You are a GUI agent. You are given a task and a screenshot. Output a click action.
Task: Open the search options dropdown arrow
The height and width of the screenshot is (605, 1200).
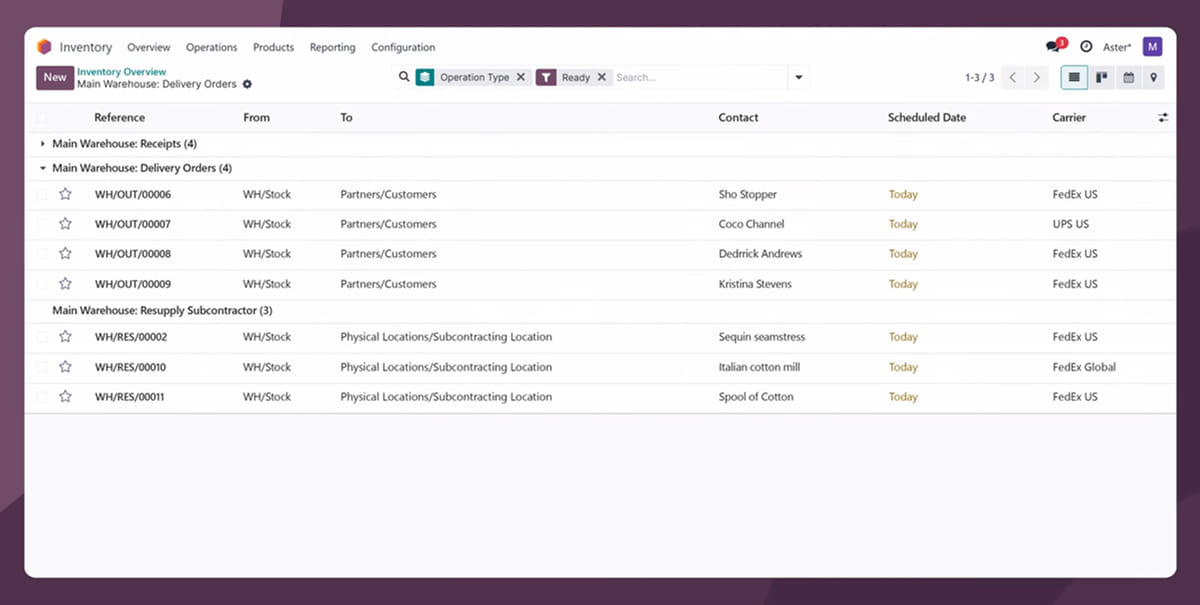pos(798,77)
